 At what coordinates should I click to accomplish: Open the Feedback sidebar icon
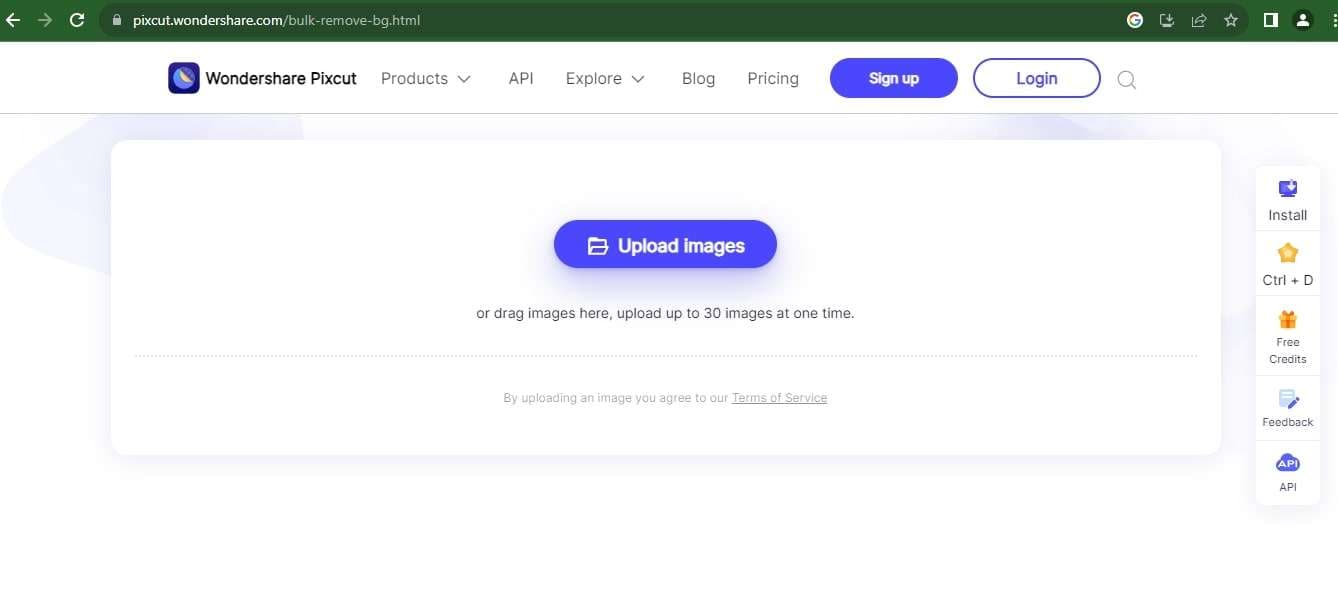[x=1287, y=399]
